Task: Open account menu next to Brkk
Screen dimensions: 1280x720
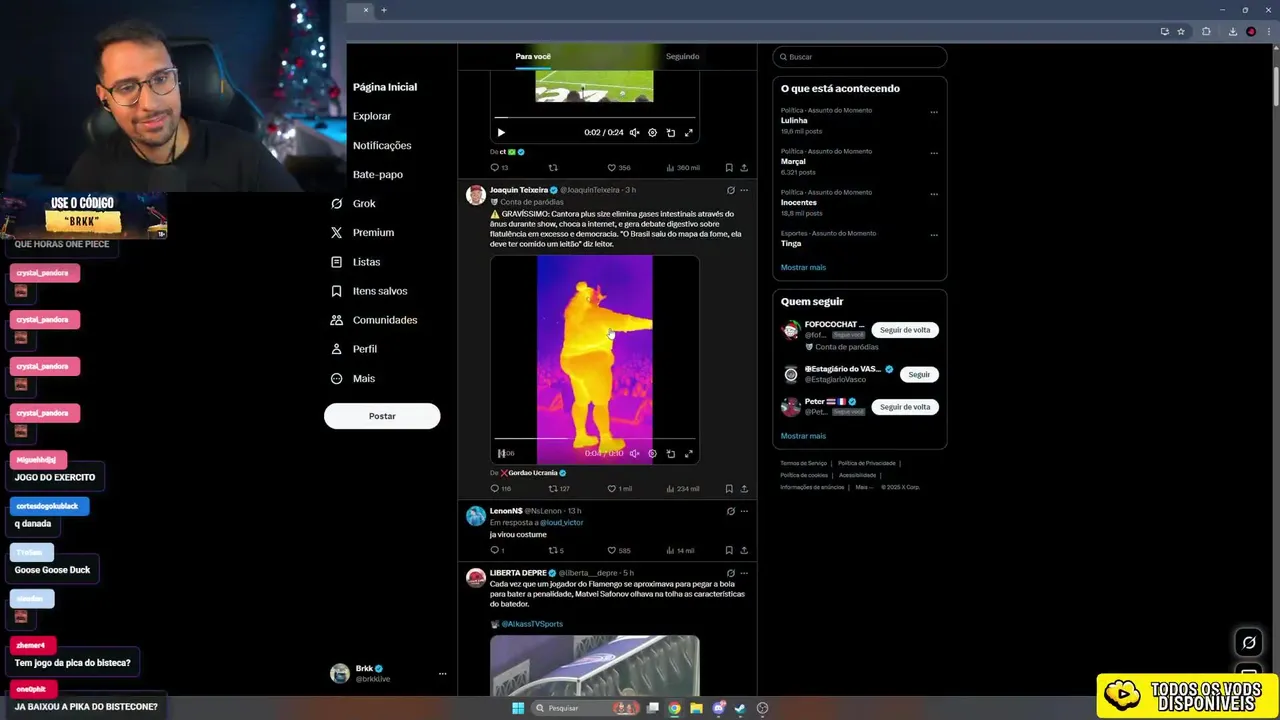Action: pyautogui.click(x=442, y=674)
